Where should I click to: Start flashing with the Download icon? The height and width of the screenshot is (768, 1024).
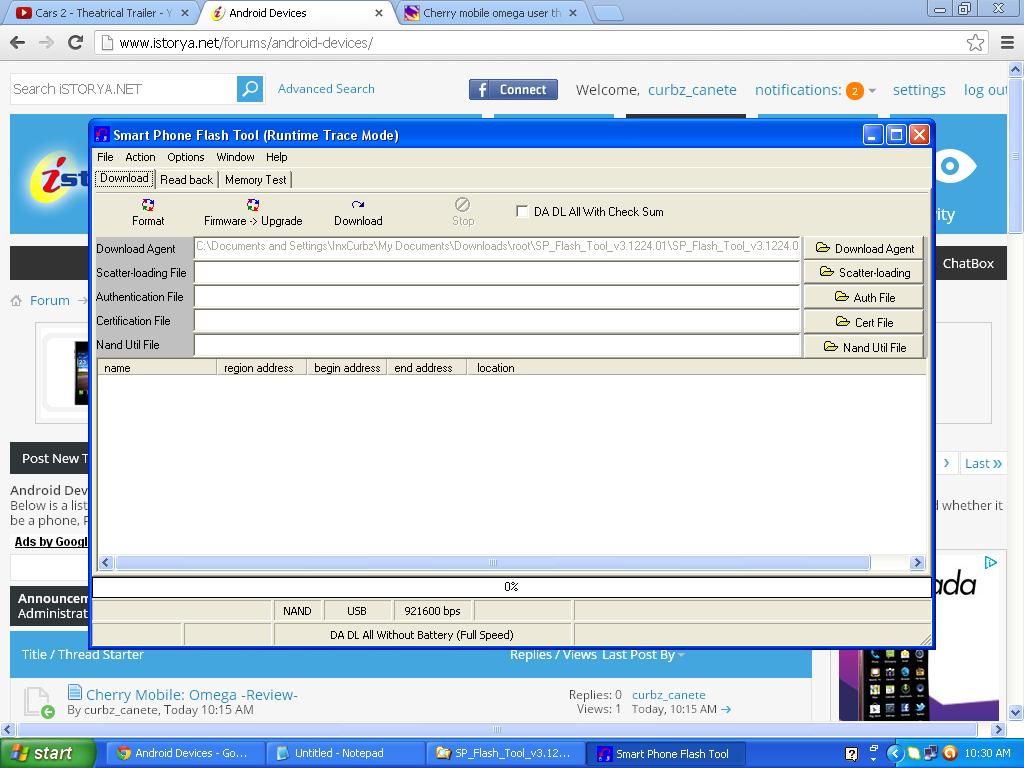point(358,205)
